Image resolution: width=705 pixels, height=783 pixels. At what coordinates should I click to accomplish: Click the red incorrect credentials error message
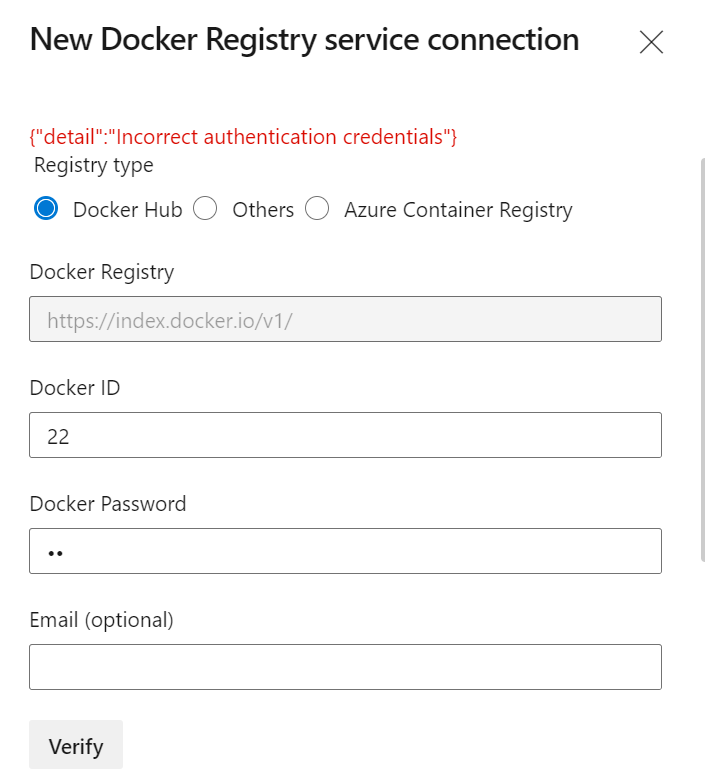click(243, 137)
